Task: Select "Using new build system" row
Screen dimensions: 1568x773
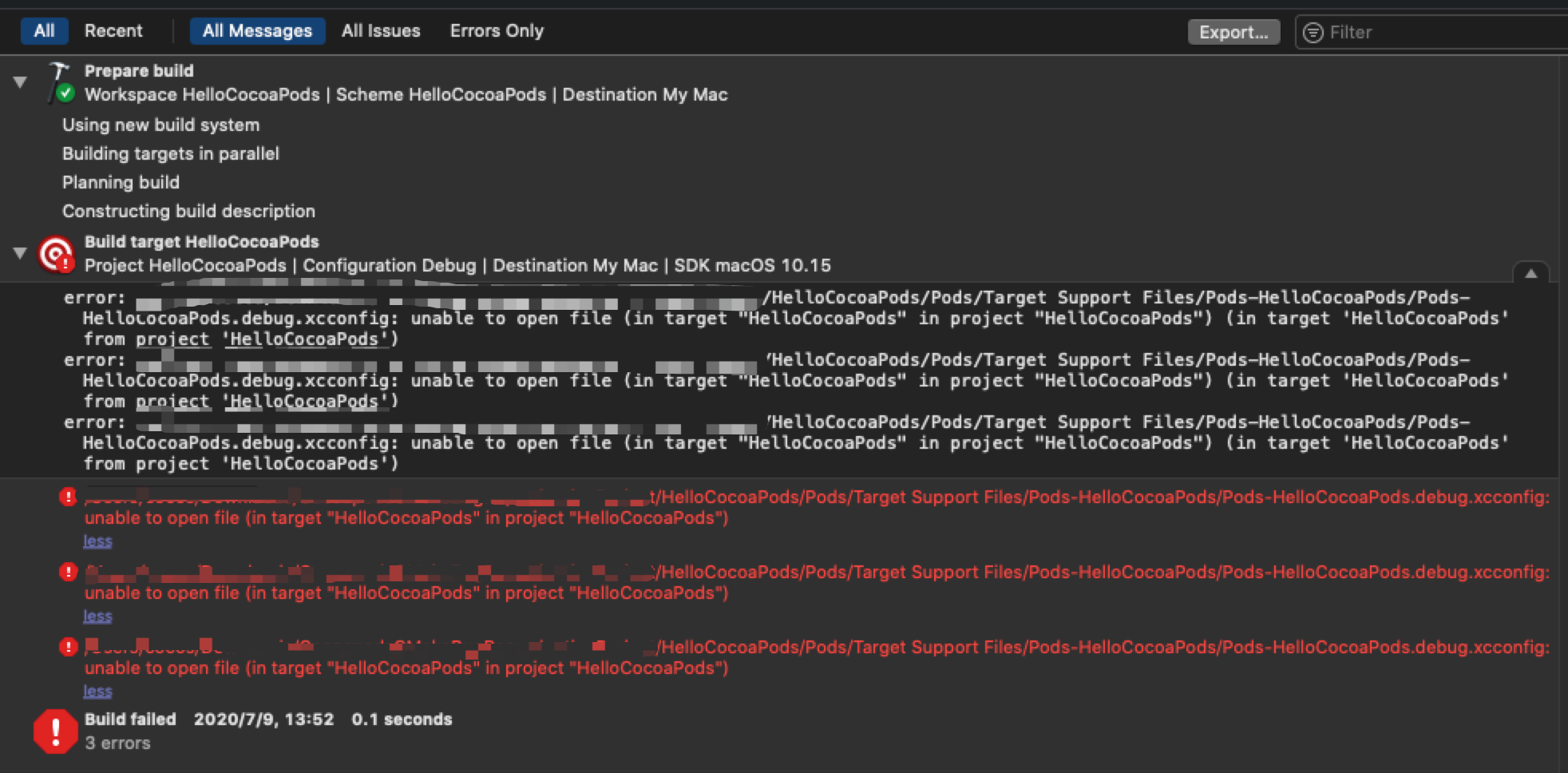Action: [x=161, y=125]
